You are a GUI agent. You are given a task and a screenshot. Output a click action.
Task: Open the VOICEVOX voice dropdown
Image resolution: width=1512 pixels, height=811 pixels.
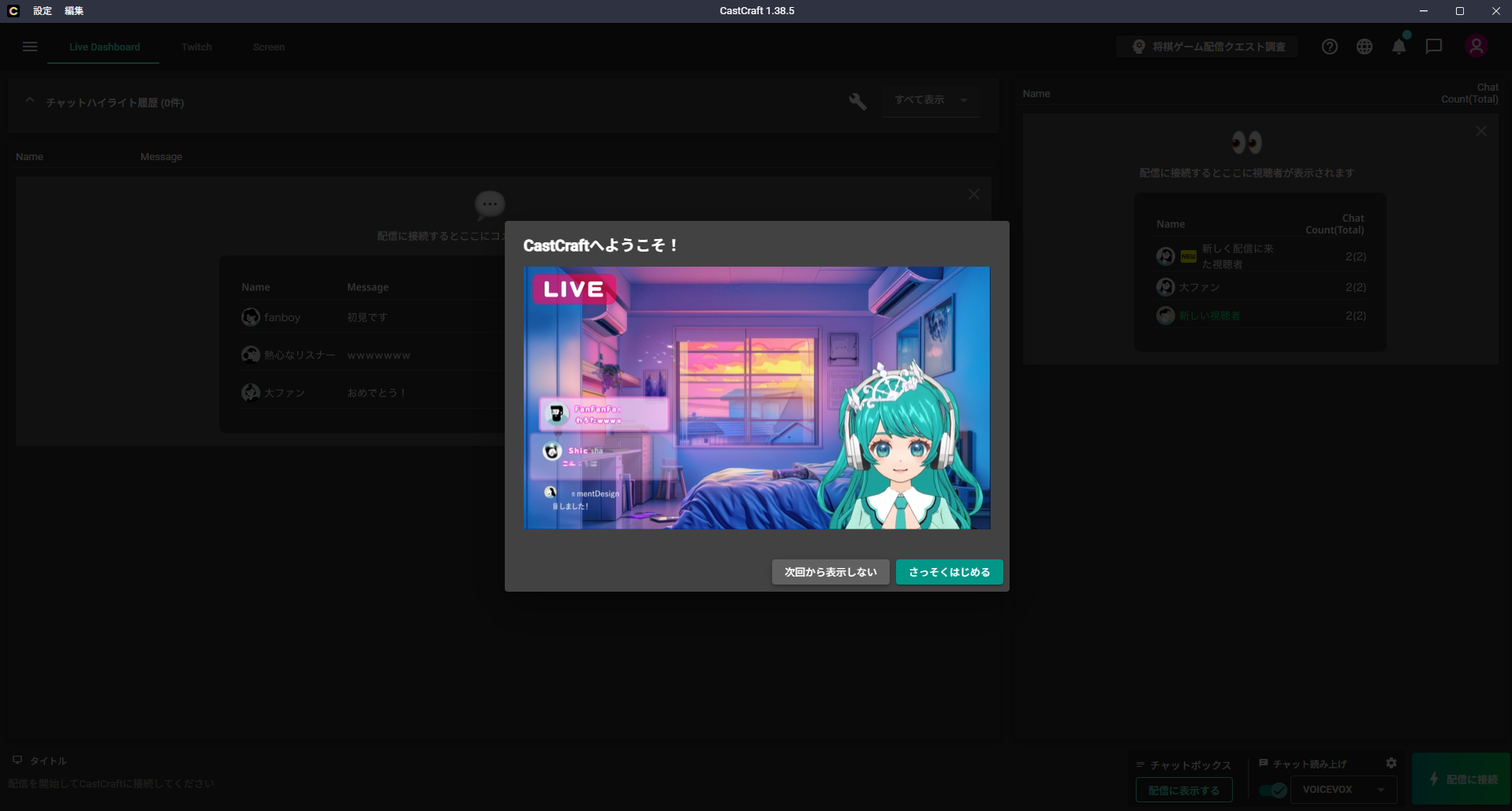click(1343, 790)
